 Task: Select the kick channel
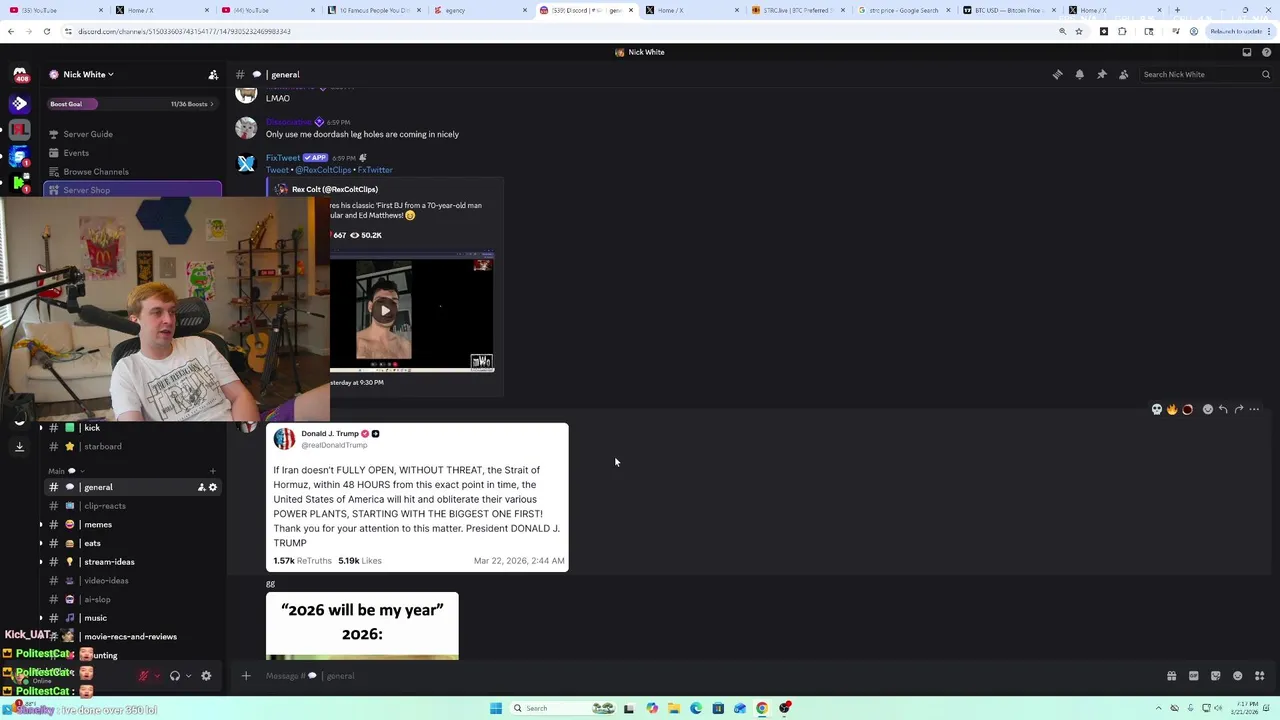(92, 428)
